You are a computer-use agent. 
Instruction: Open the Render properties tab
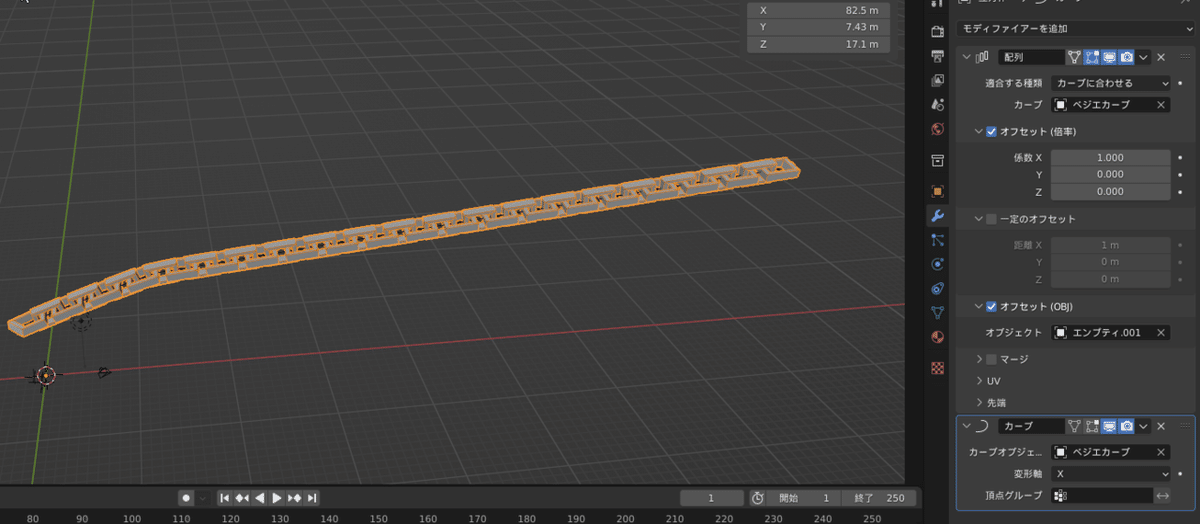pos(937,31)
